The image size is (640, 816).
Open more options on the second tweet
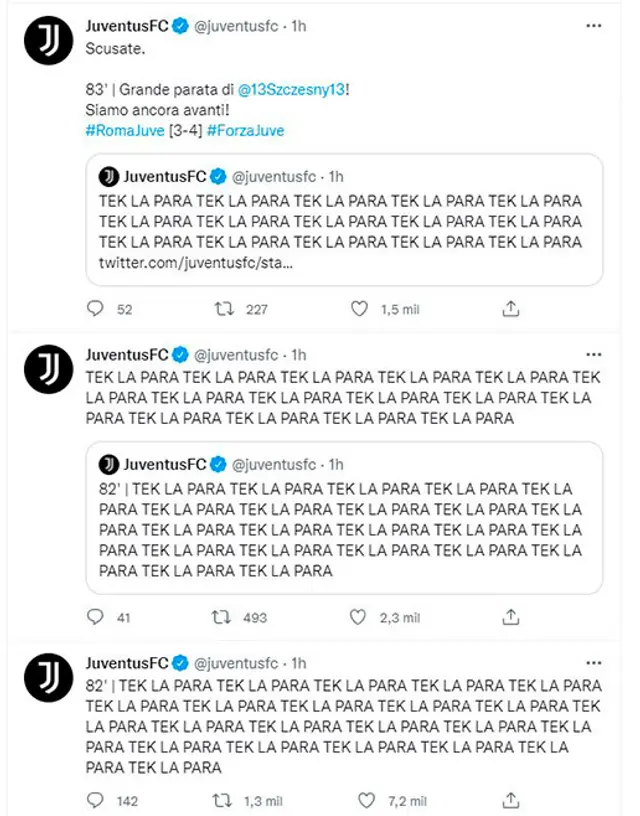pos(594,354)
